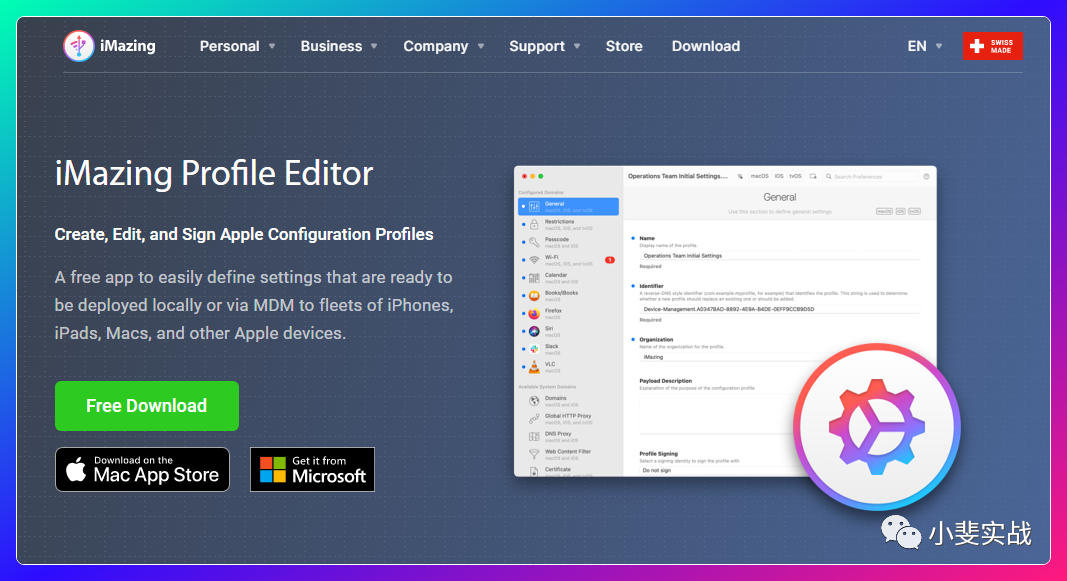Click the 'Available System Domains' sidebar header
The image size is (1067, 581).
point(547,386)
